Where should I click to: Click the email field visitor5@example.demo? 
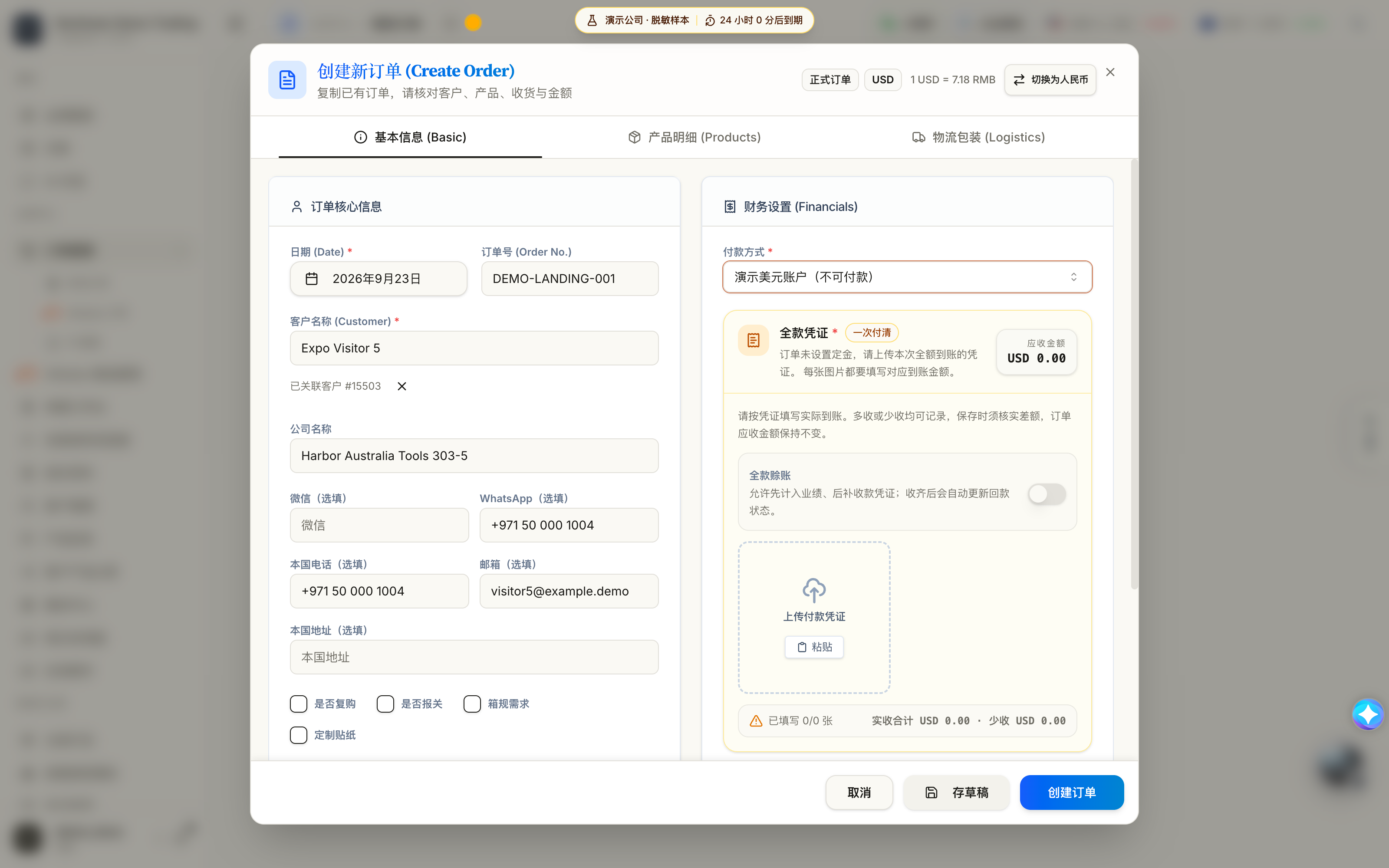569,591
